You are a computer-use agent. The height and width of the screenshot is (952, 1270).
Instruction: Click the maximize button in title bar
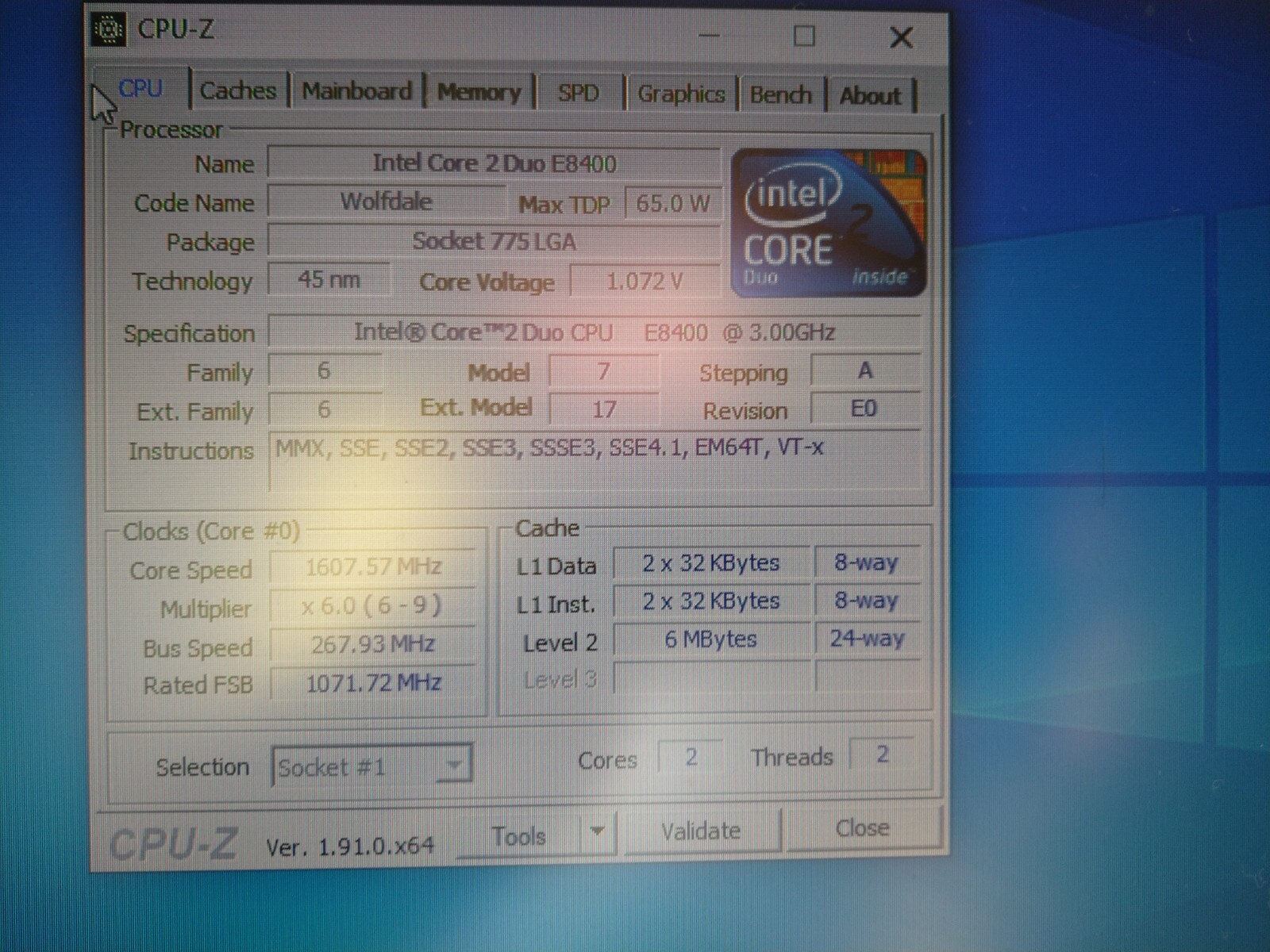pos(804,36)
